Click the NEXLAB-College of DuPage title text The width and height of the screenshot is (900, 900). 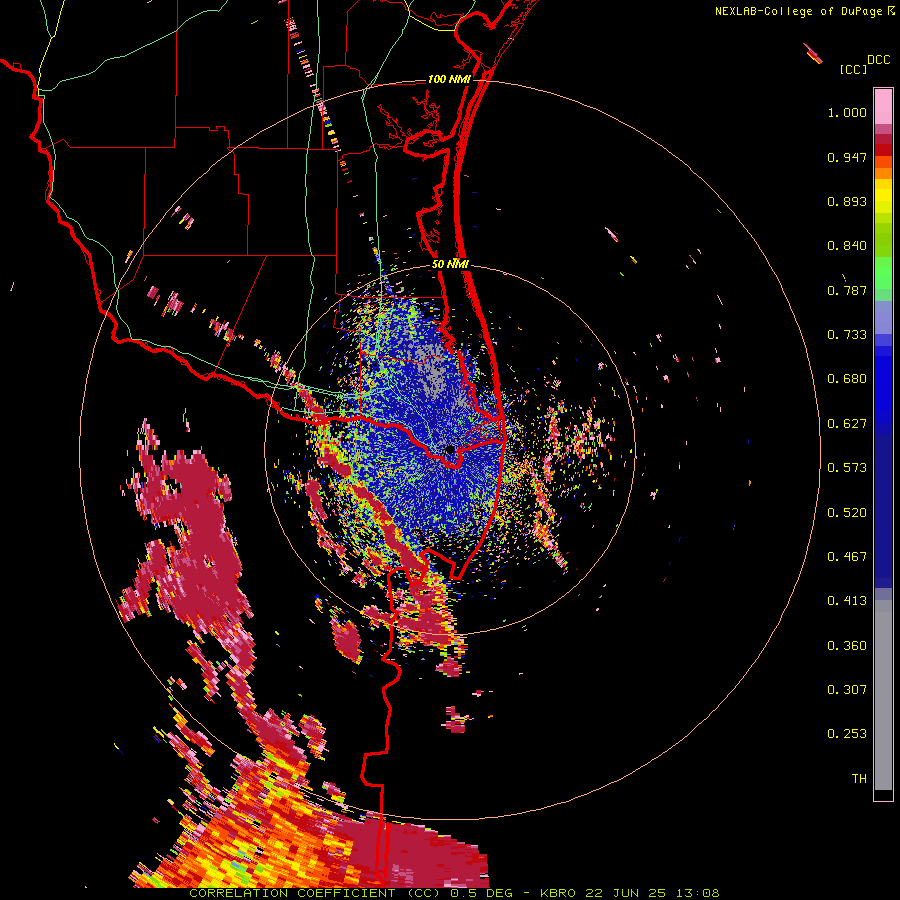(x=800, y=11)
